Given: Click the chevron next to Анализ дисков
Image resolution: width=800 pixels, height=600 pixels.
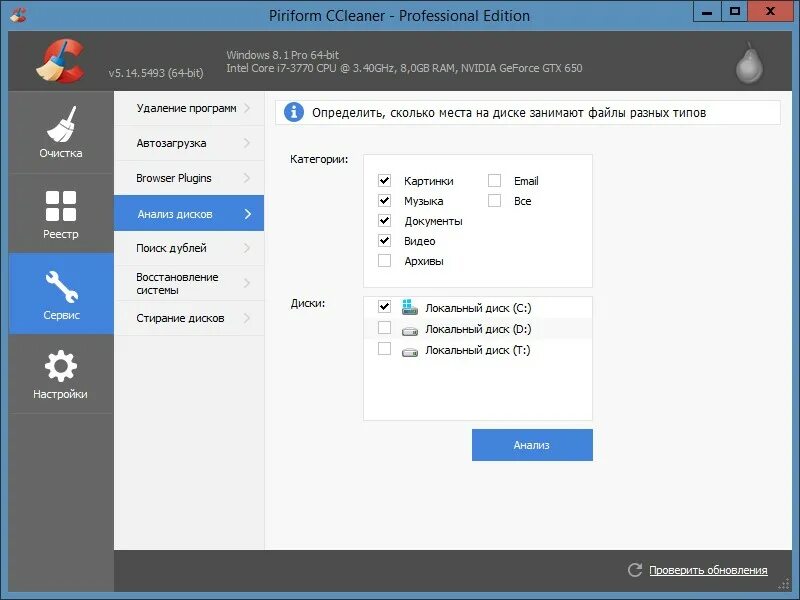Looking at the screenshot, I should 248,214.
